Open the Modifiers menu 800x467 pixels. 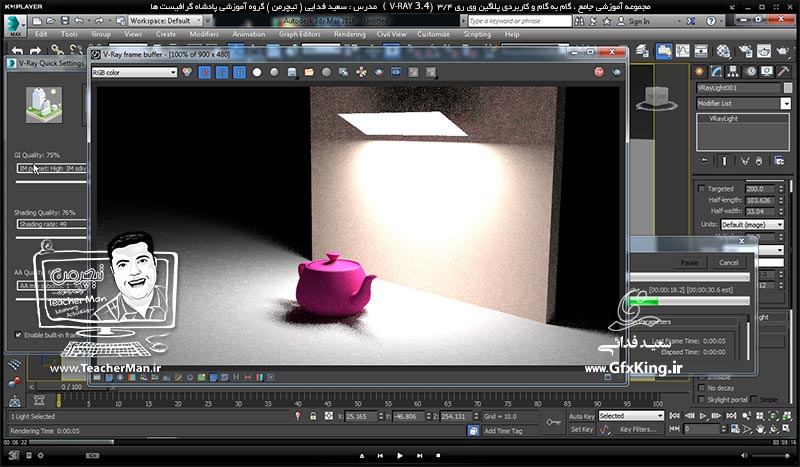[x=204, y=34]
